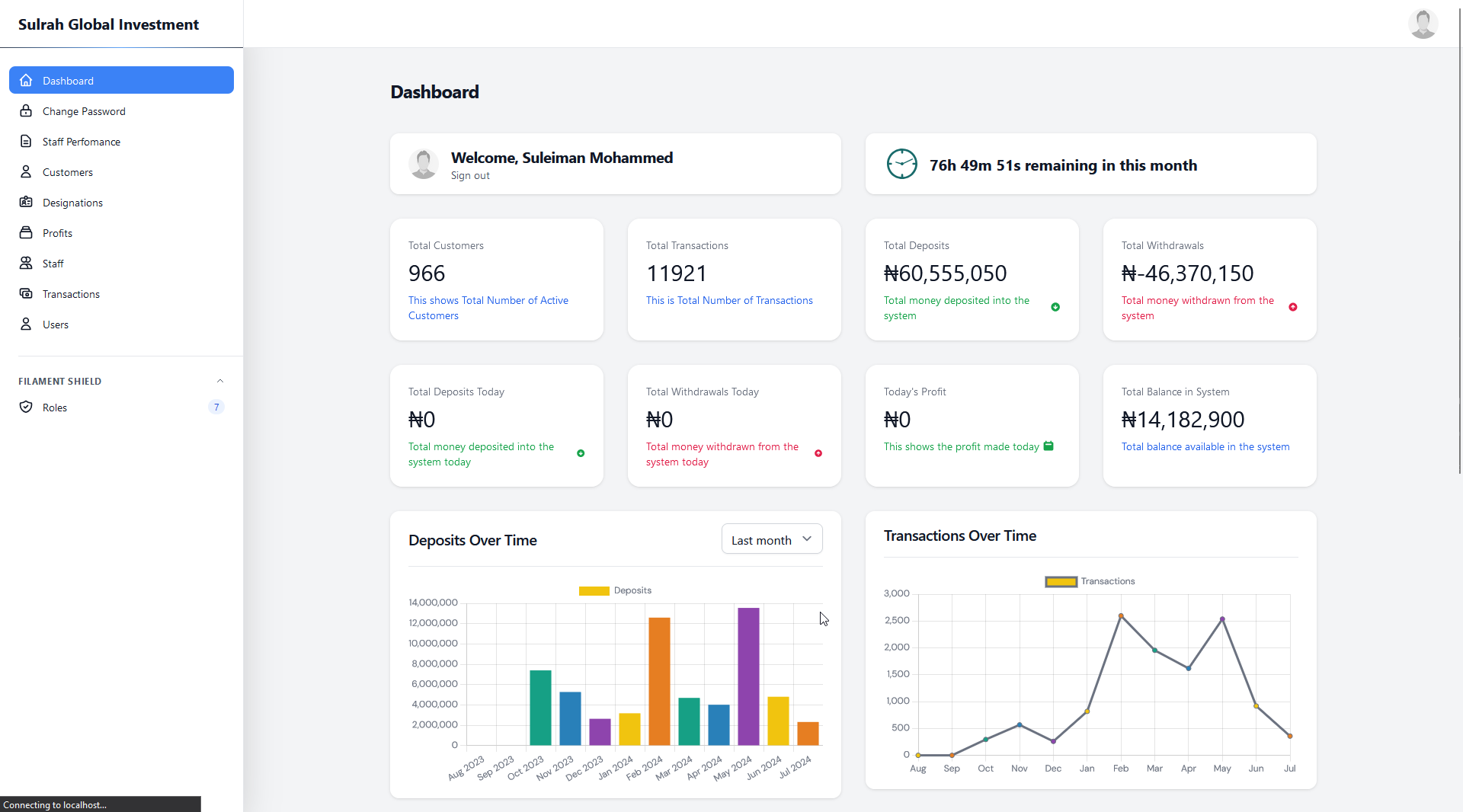Select the Designations briefcase icon
The width and height of the screenshot is (1463, 812).
(x=26, y=202)
